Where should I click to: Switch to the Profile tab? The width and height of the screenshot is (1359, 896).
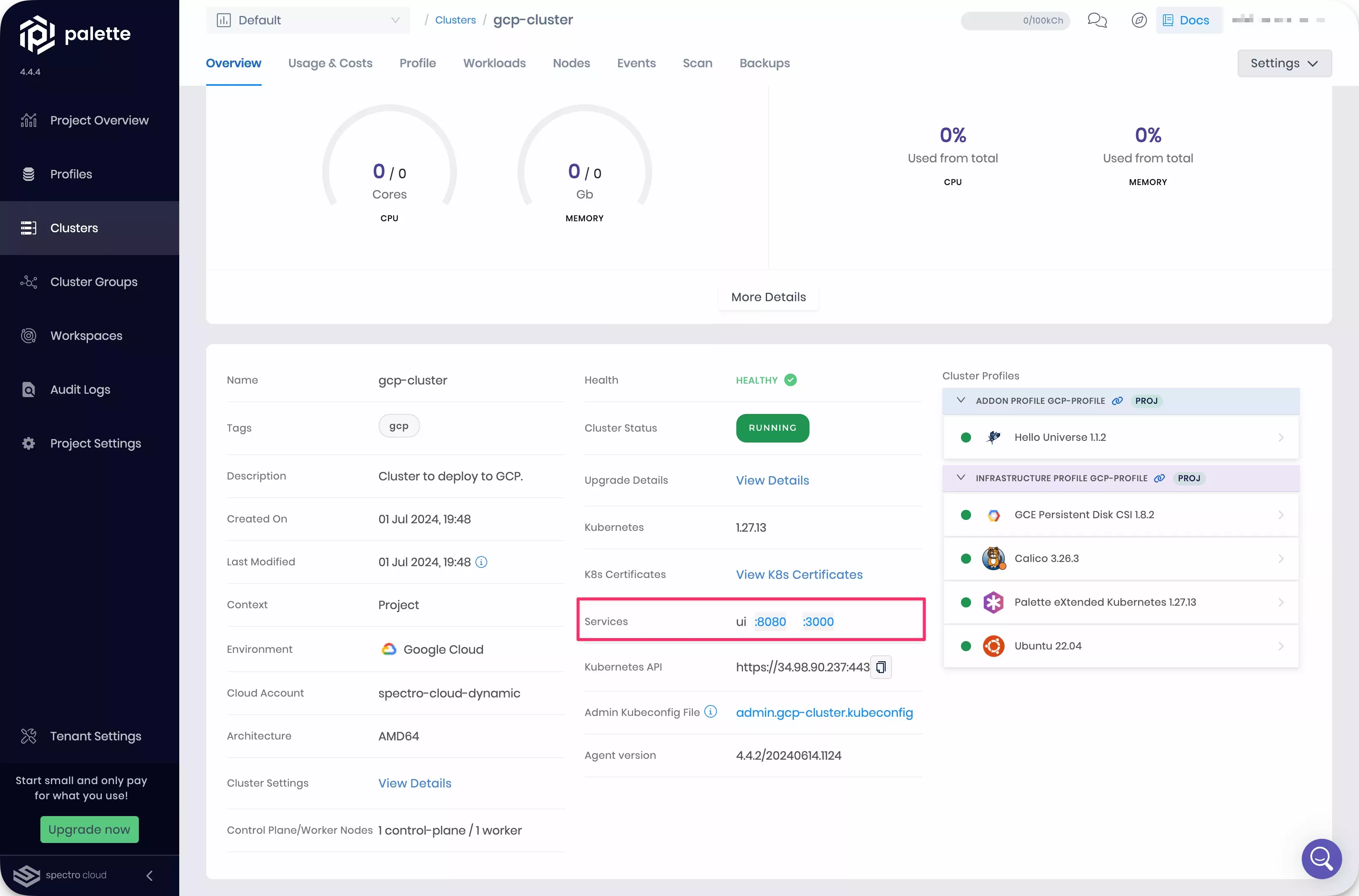pyautogui.click(x=418, y=63)
